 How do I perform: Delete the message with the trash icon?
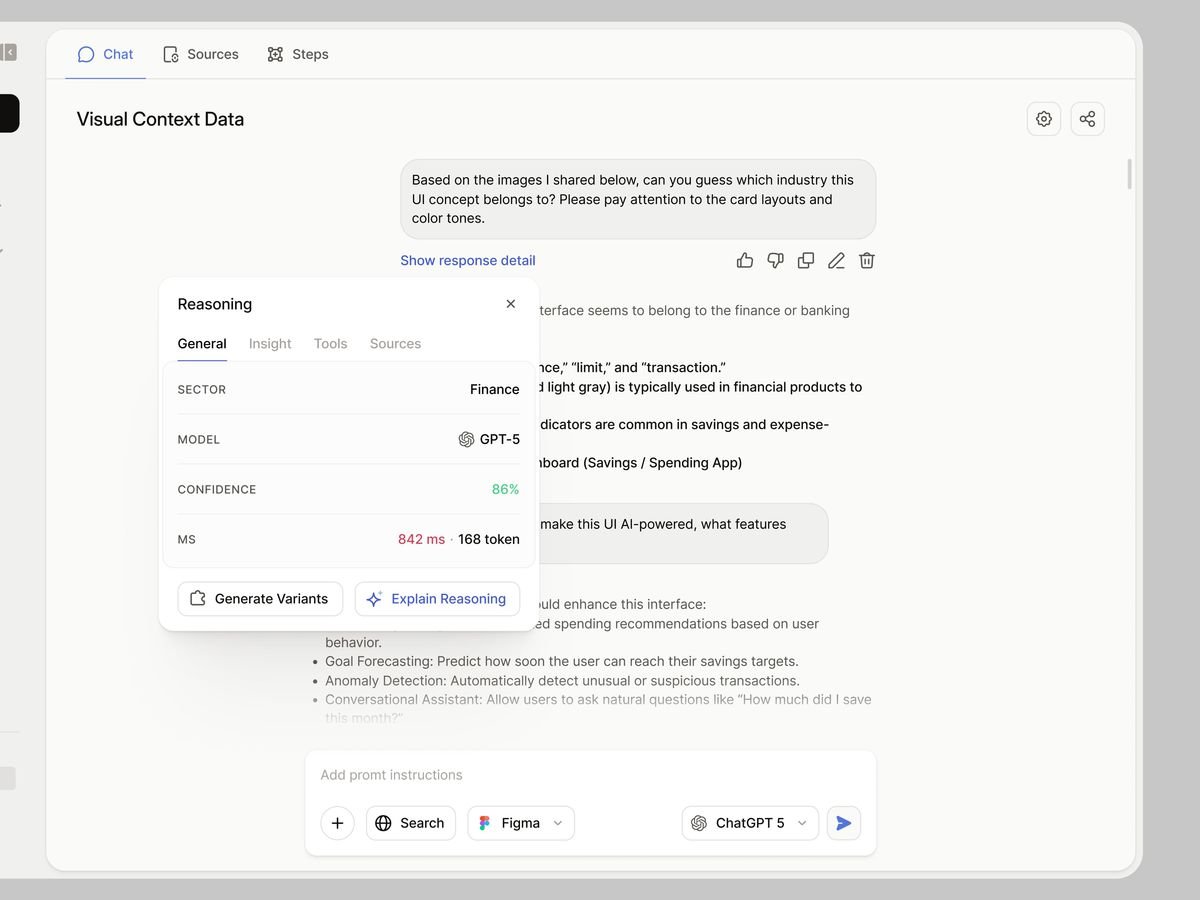pos(867,260)
